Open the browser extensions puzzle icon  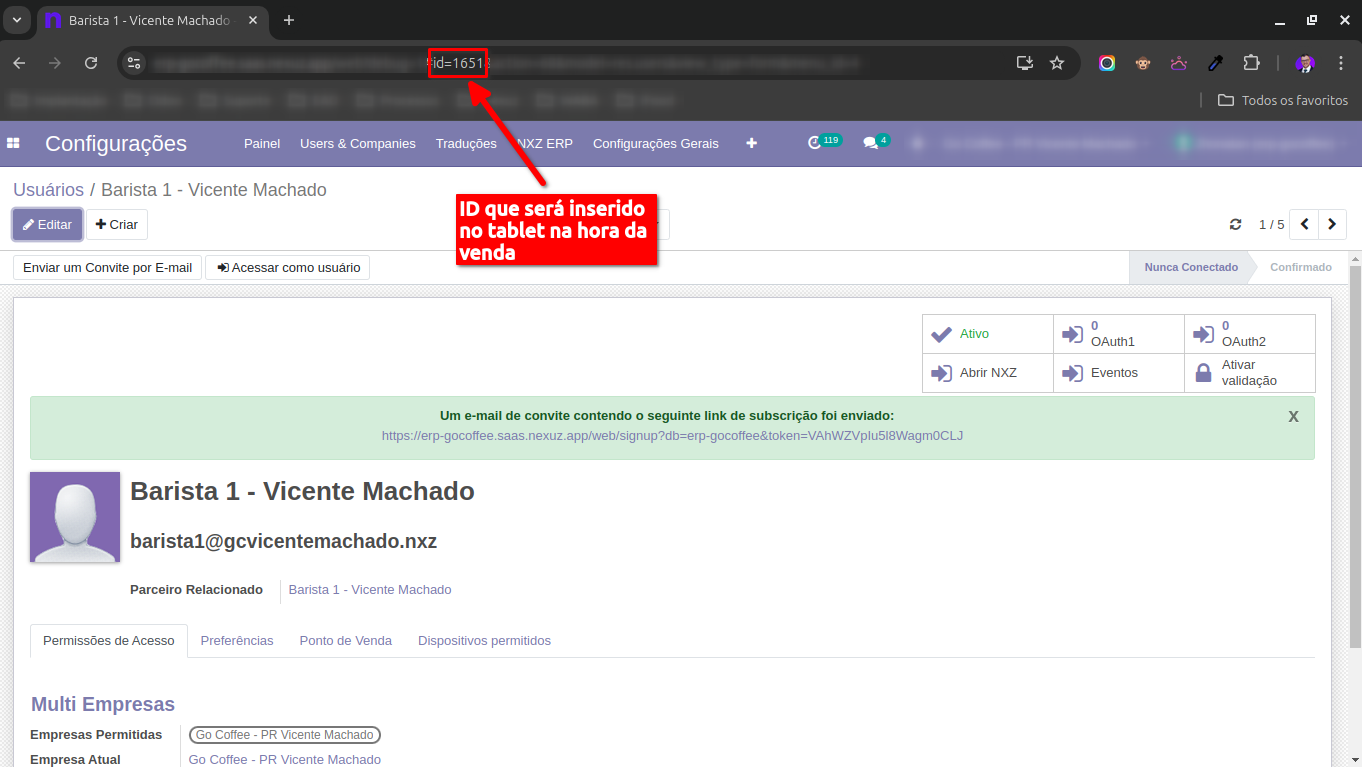(1251, 63)
